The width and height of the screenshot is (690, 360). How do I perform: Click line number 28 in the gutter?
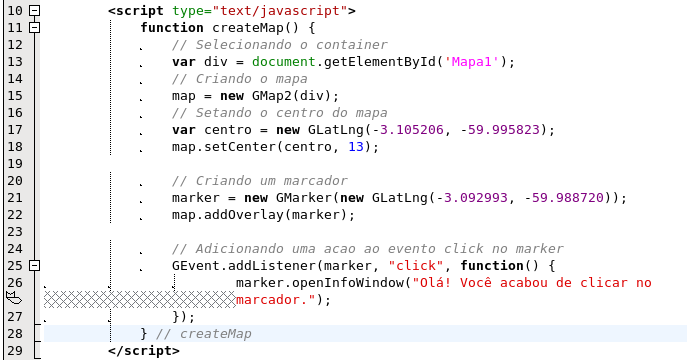pos(15,334)
